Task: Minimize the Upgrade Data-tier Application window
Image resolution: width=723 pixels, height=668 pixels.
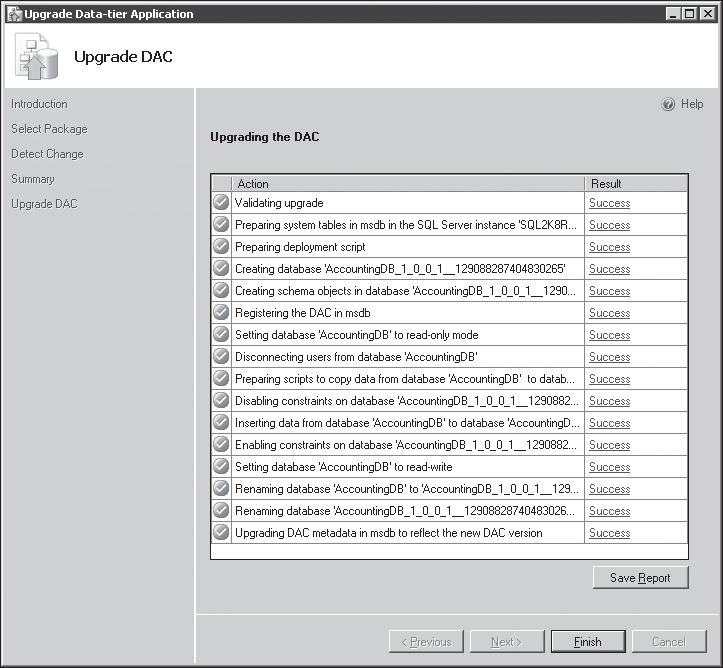Action: pos(673,14)
